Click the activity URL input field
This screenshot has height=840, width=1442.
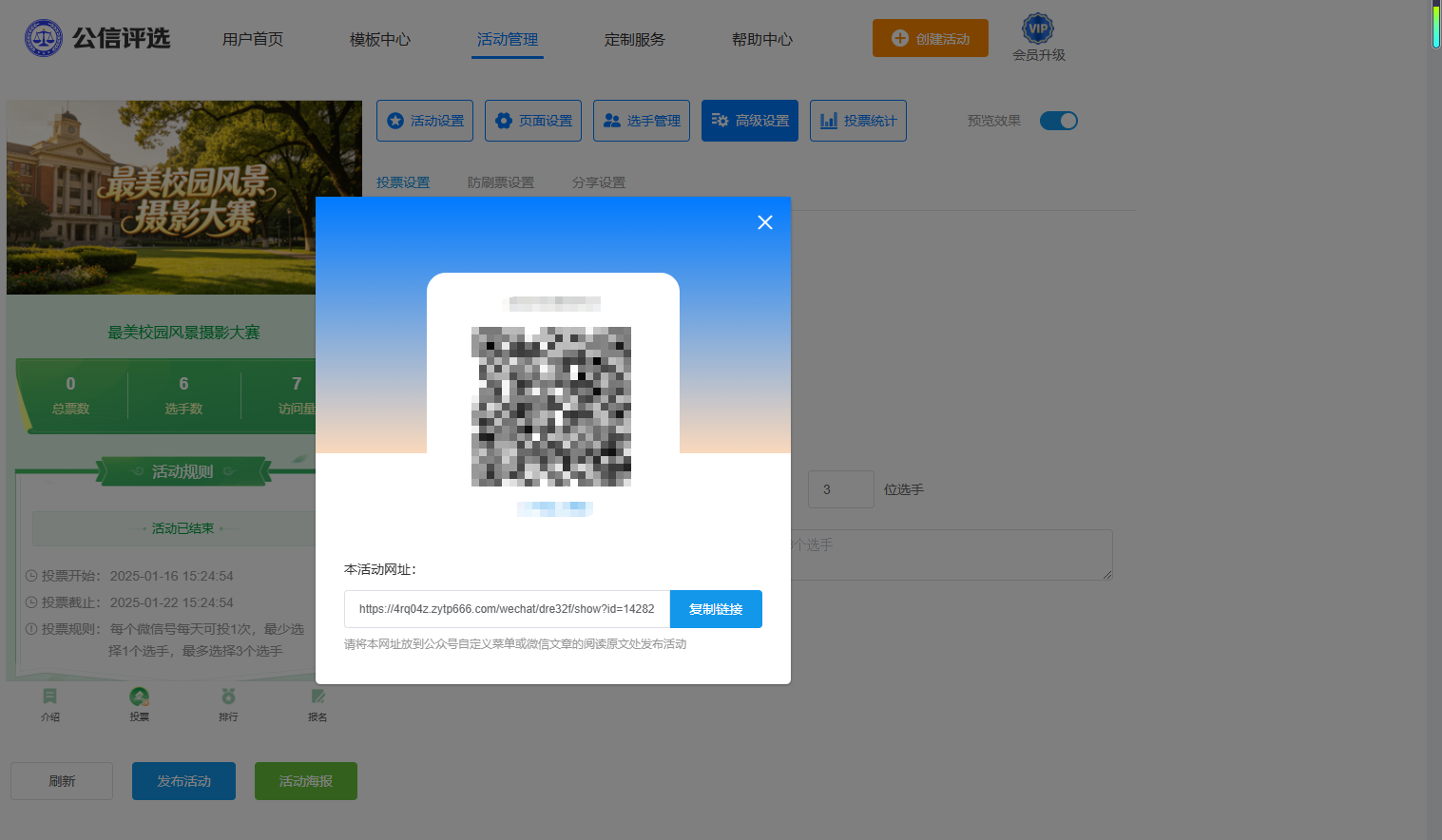click(508, 609)
